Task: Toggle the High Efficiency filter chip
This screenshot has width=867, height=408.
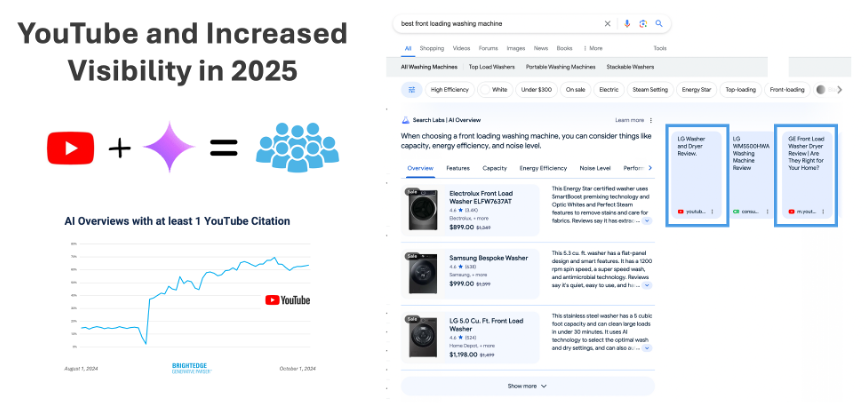Action: click(449, 90)
